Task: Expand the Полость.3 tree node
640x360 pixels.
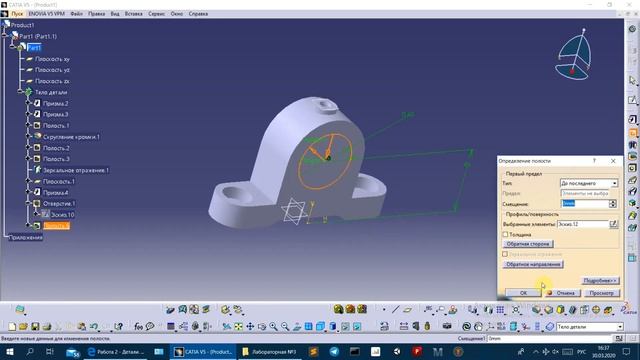Action: [x=29, y=159]
